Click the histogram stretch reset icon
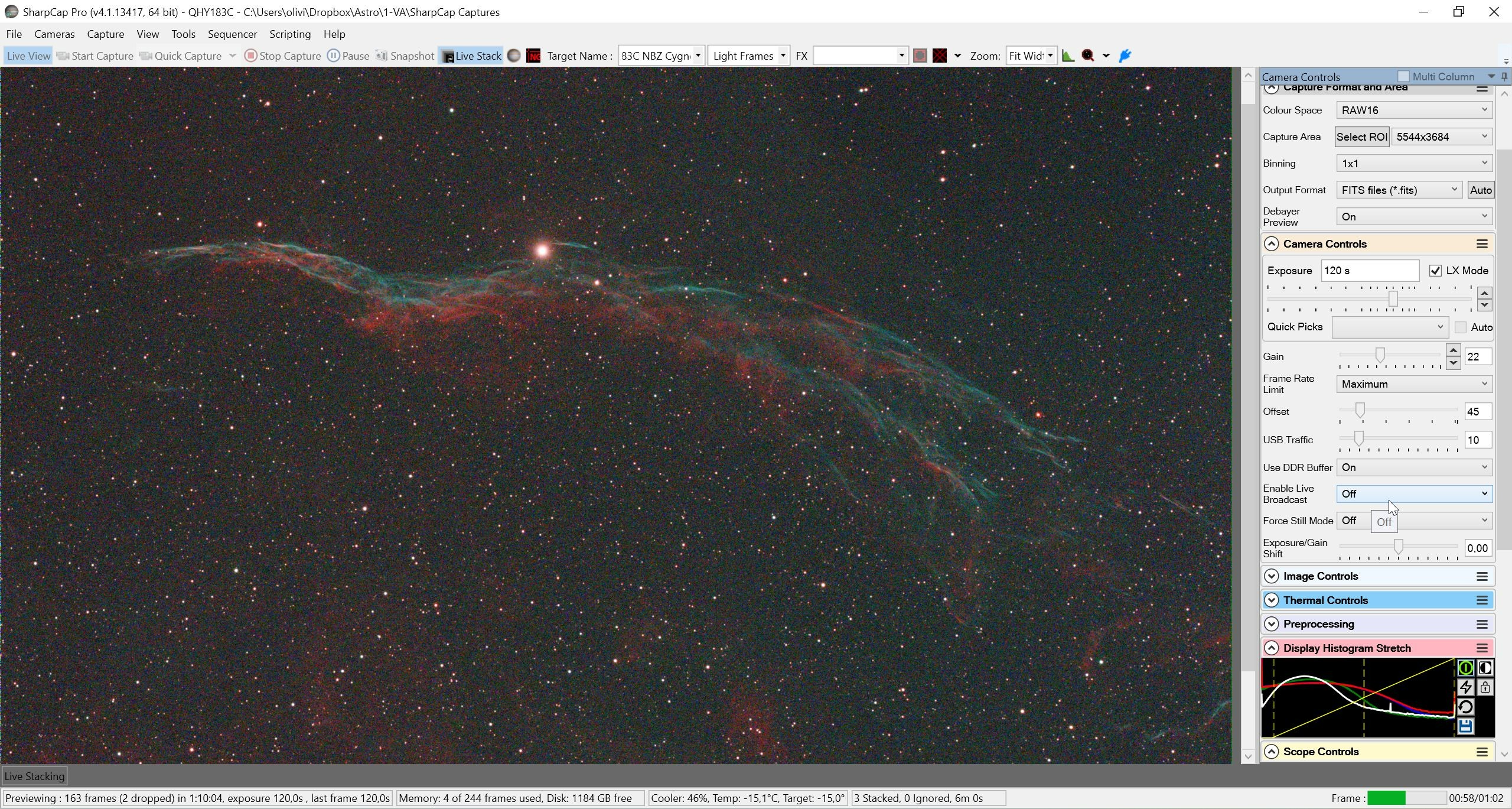 1465,707
